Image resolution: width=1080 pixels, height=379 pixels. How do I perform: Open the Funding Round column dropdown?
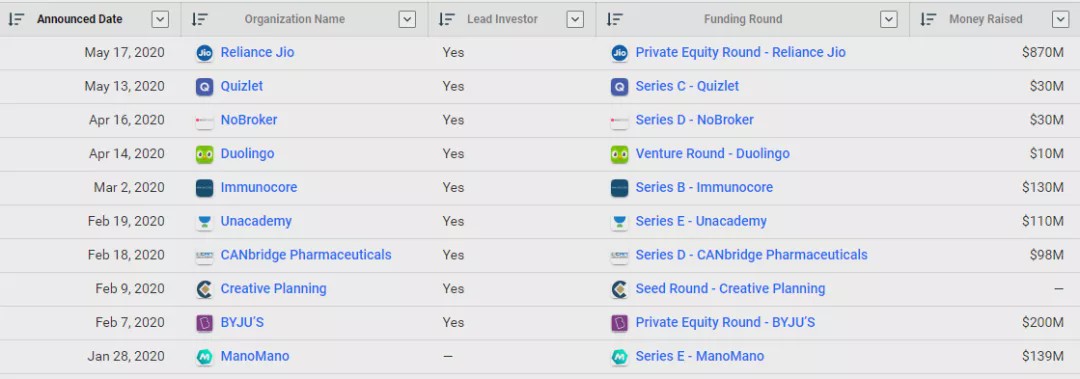(889, 19)
